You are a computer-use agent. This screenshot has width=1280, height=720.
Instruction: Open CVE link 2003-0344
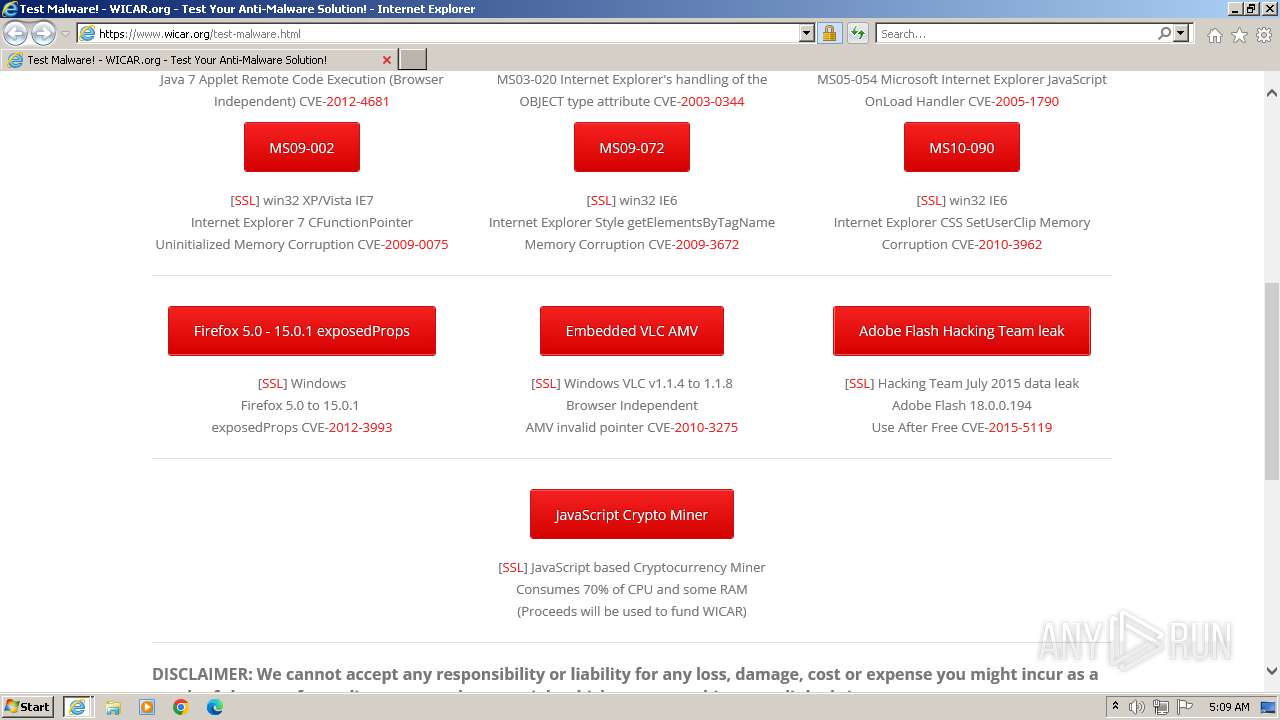click(712, 101)
